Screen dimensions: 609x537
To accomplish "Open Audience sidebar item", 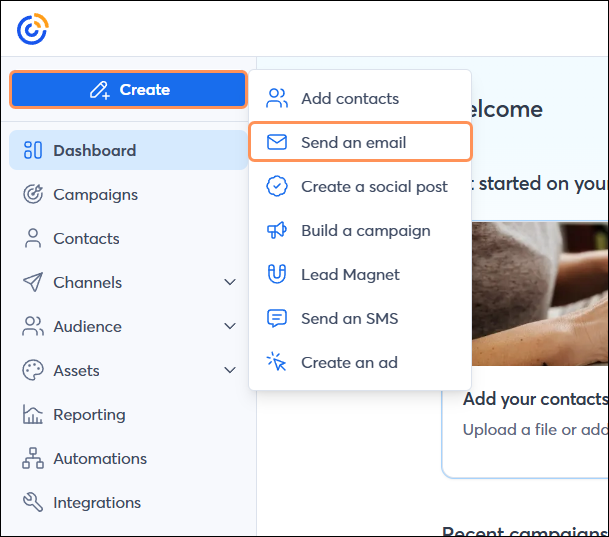I will point(129,327).
